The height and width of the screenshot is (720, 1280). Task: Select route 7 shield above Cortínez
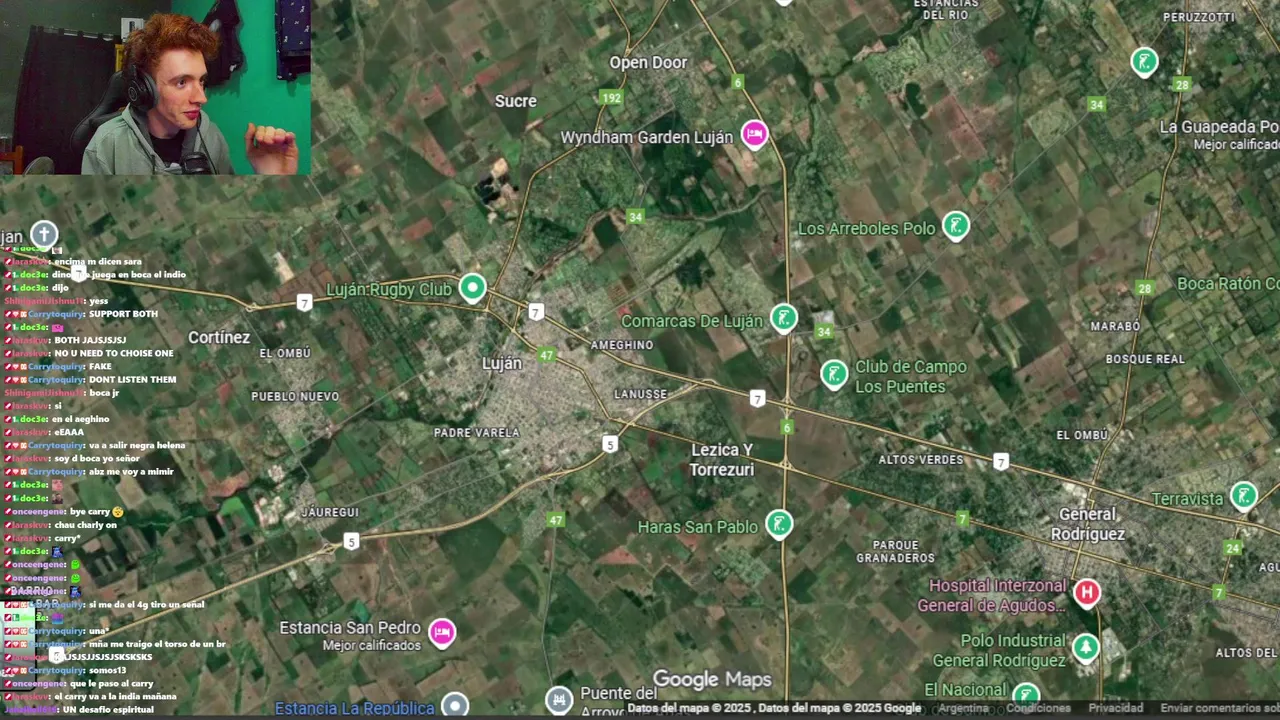(x=304, y=302)
